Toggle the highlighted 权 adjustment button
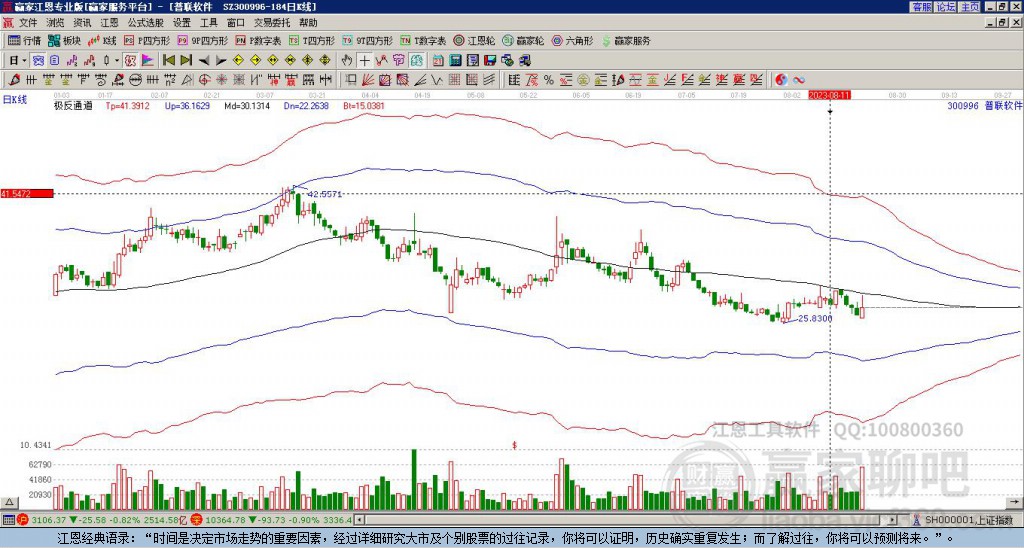 (130, 61)
